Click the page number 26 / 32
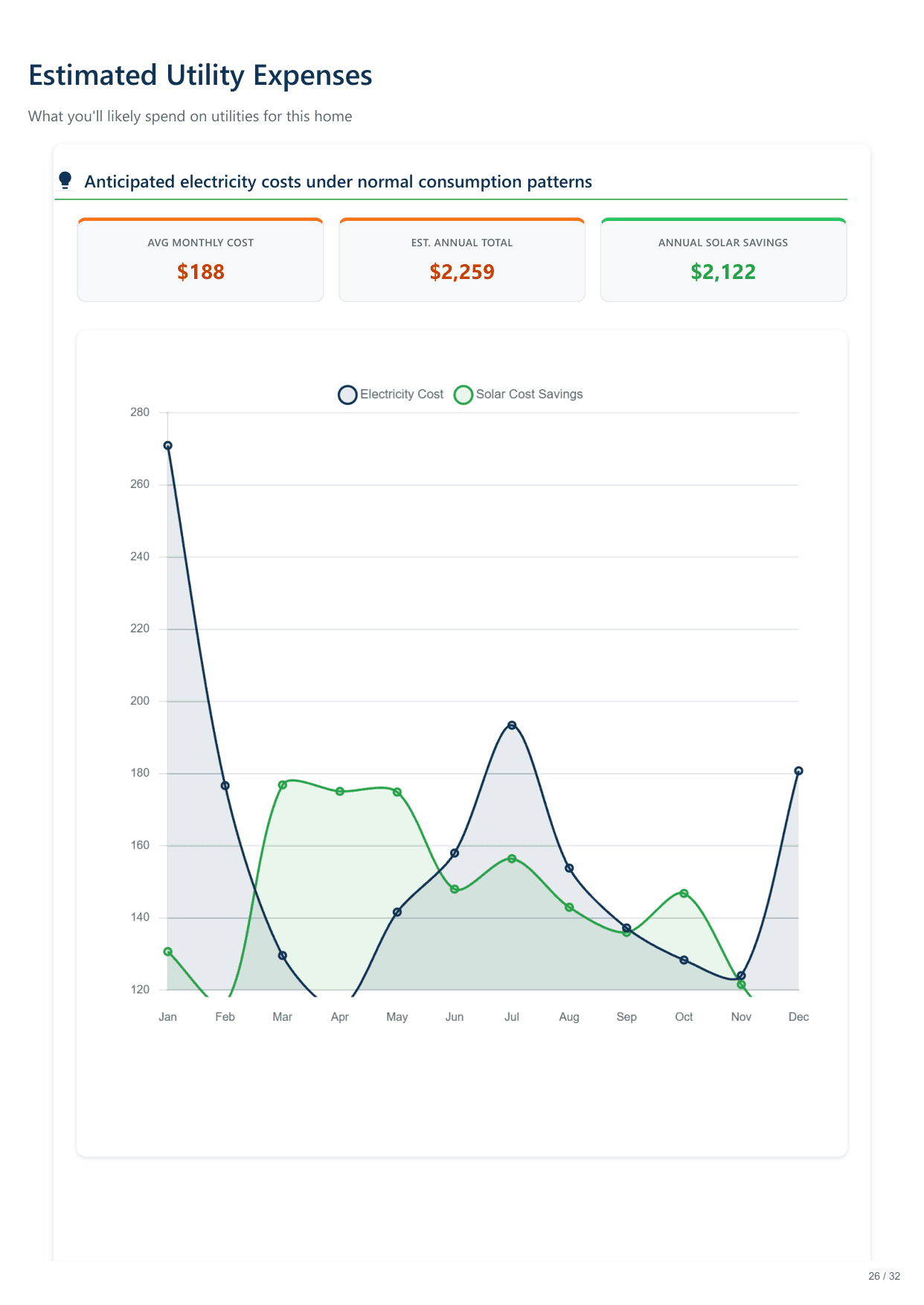 tap(884, 1276)
